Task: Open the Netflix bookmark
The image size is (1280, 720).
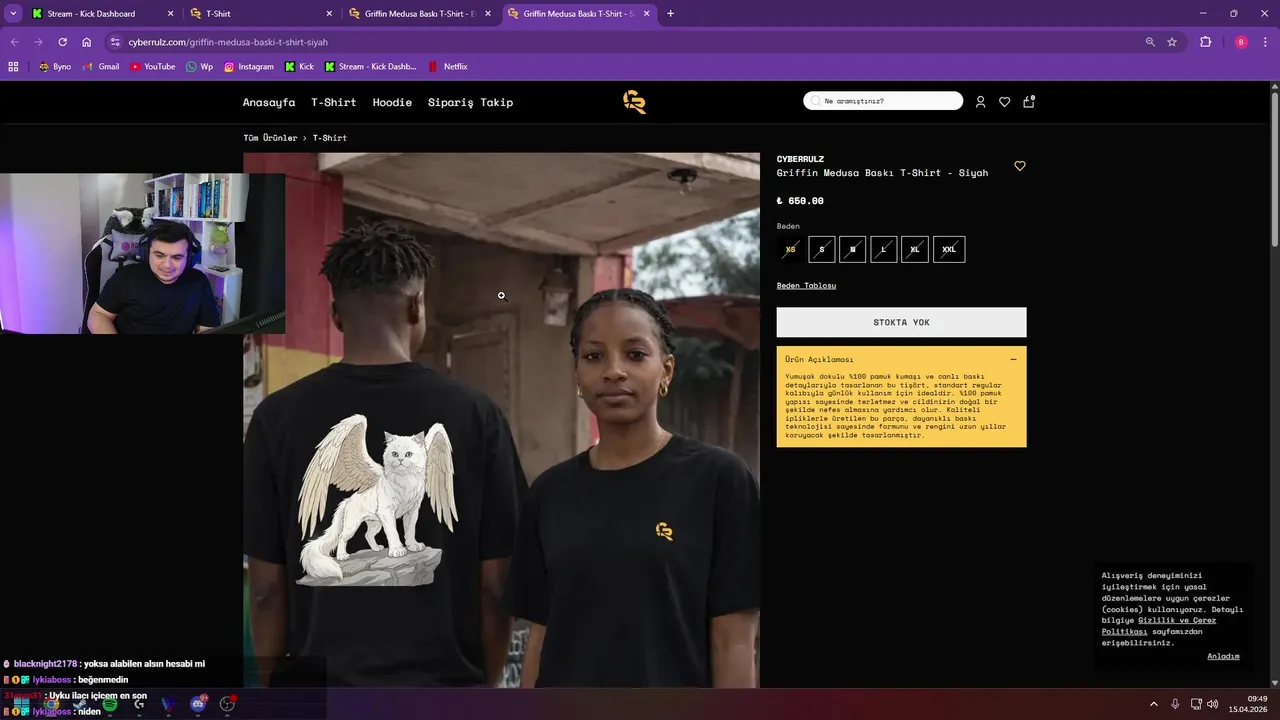Action: coord(447,67)
